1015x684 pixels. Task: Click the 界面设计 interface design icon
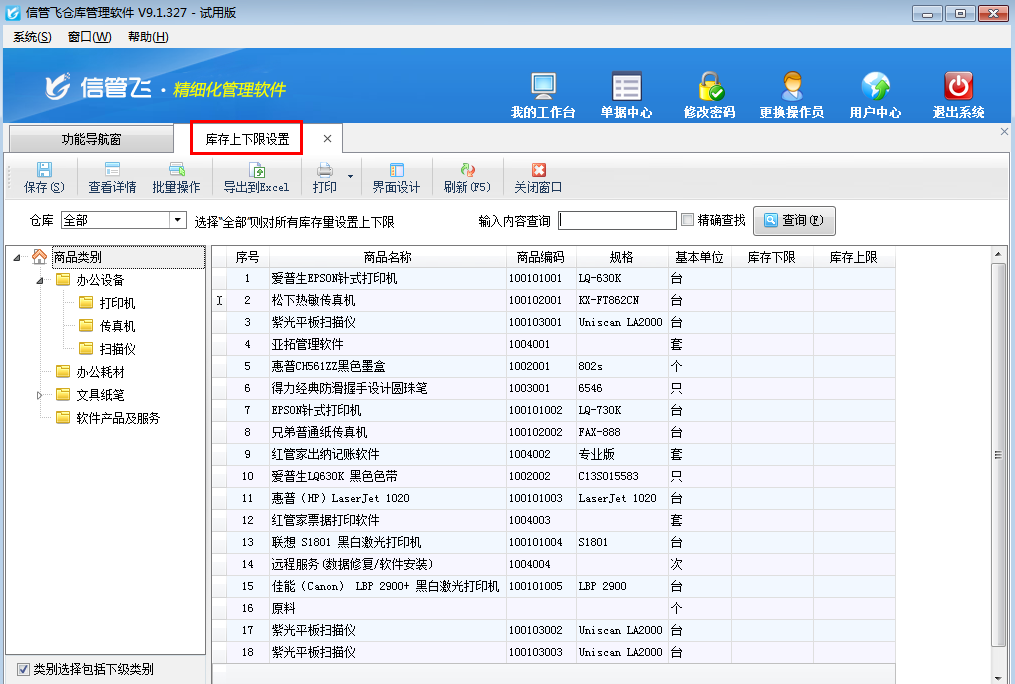tap(396, 177)
